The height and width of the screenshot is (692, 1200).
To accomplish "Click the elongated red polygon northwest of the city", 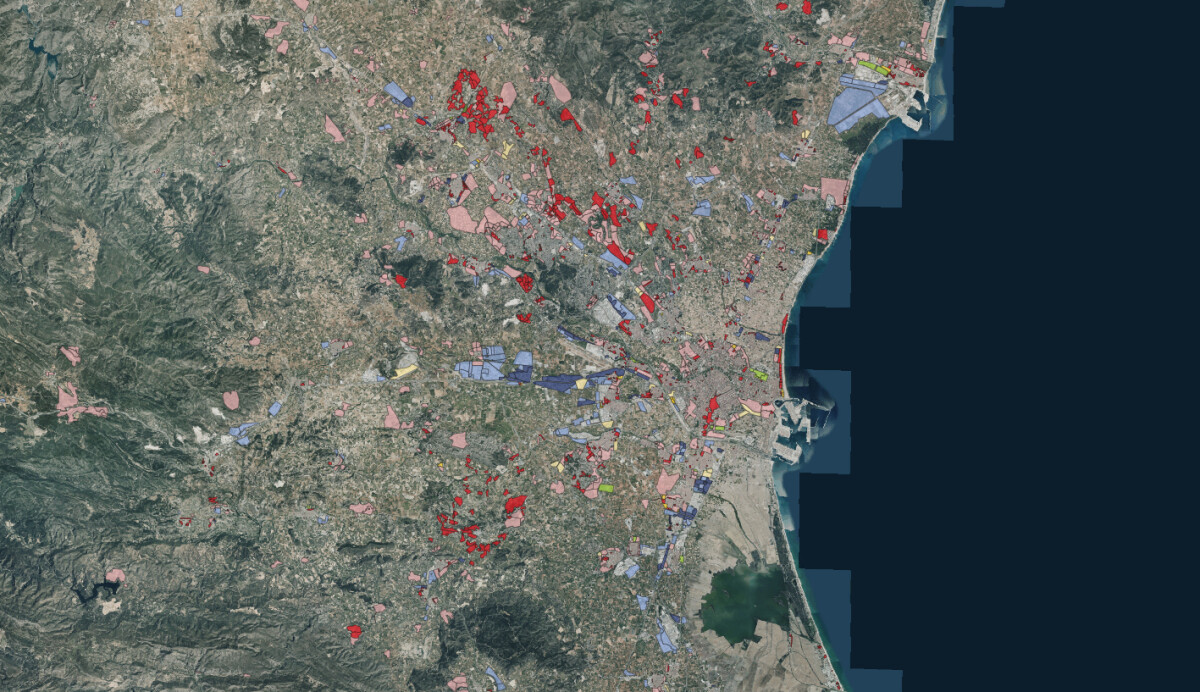I will pos(647,300).
